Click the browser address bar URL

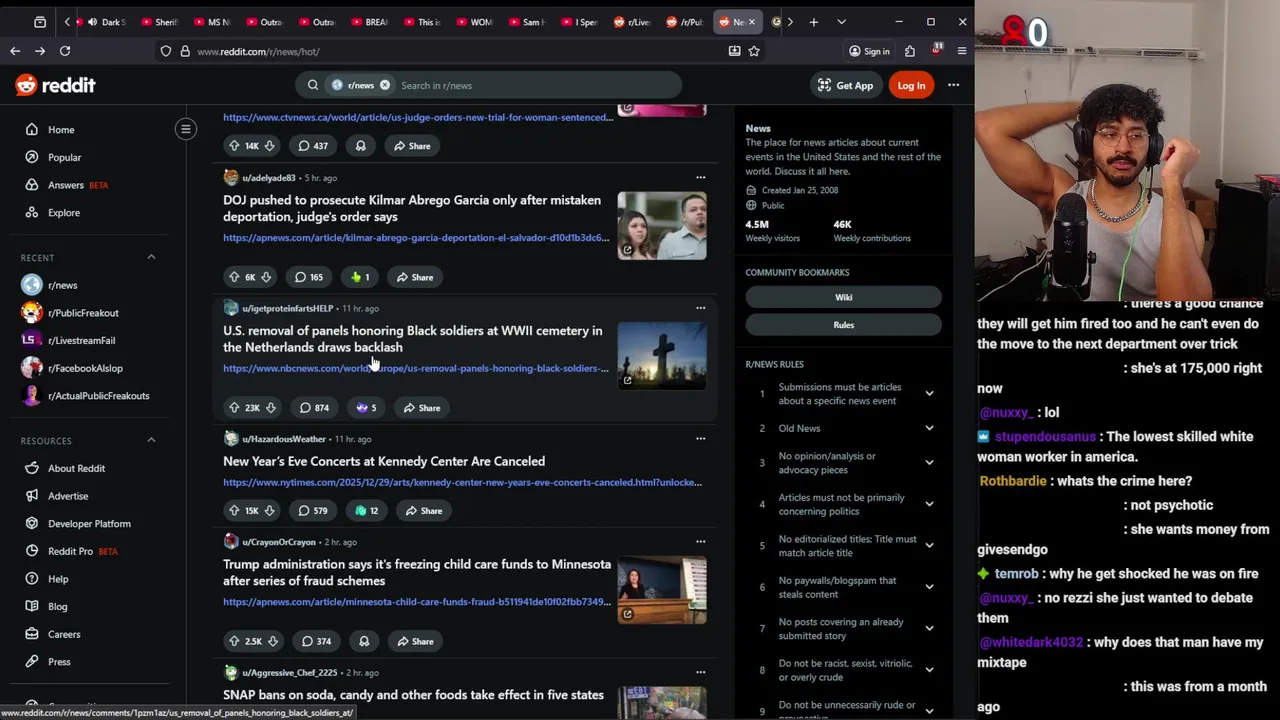coord(258,51)
